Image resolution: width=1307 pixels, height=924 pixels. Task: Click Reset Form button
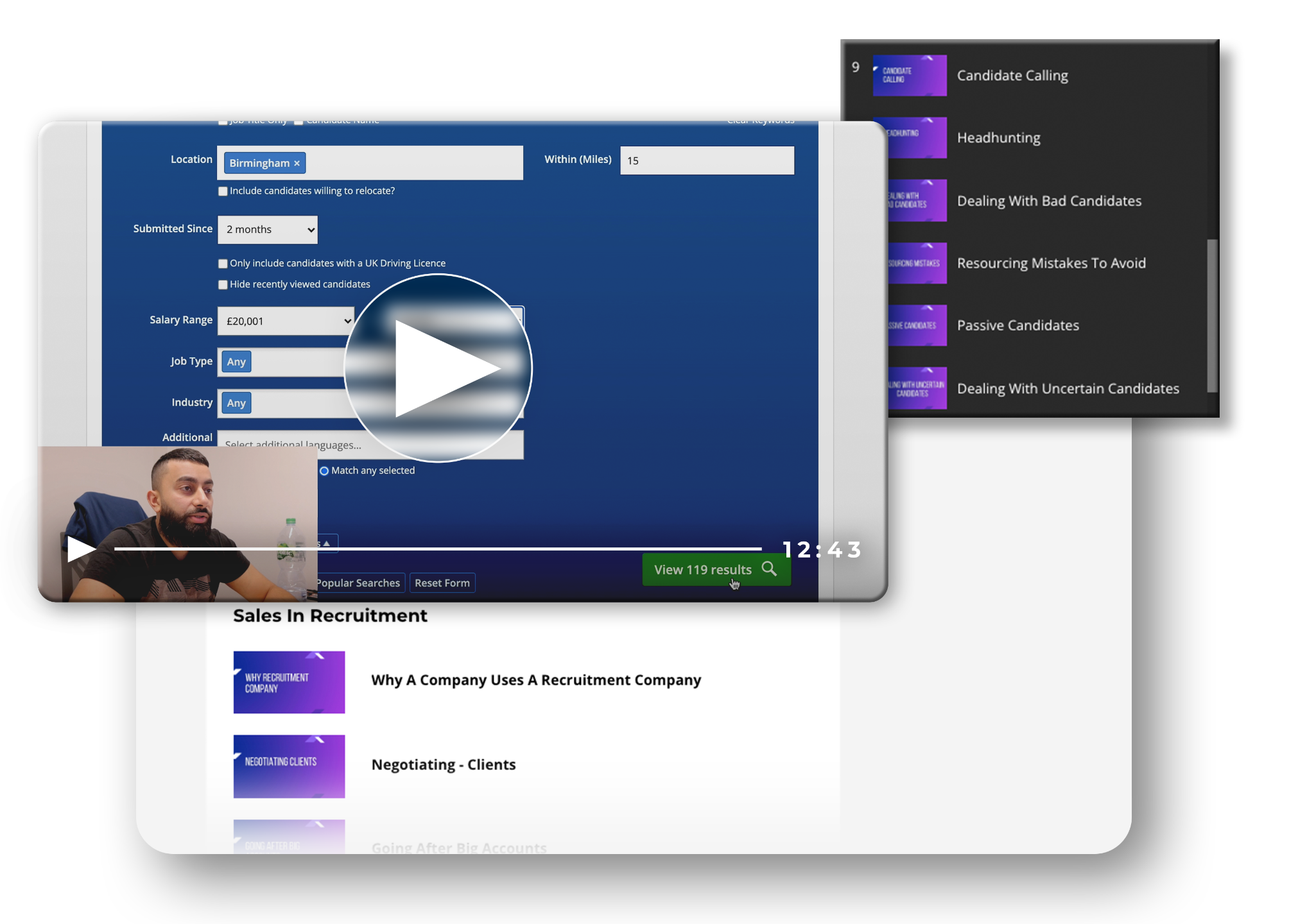[442, 583]
